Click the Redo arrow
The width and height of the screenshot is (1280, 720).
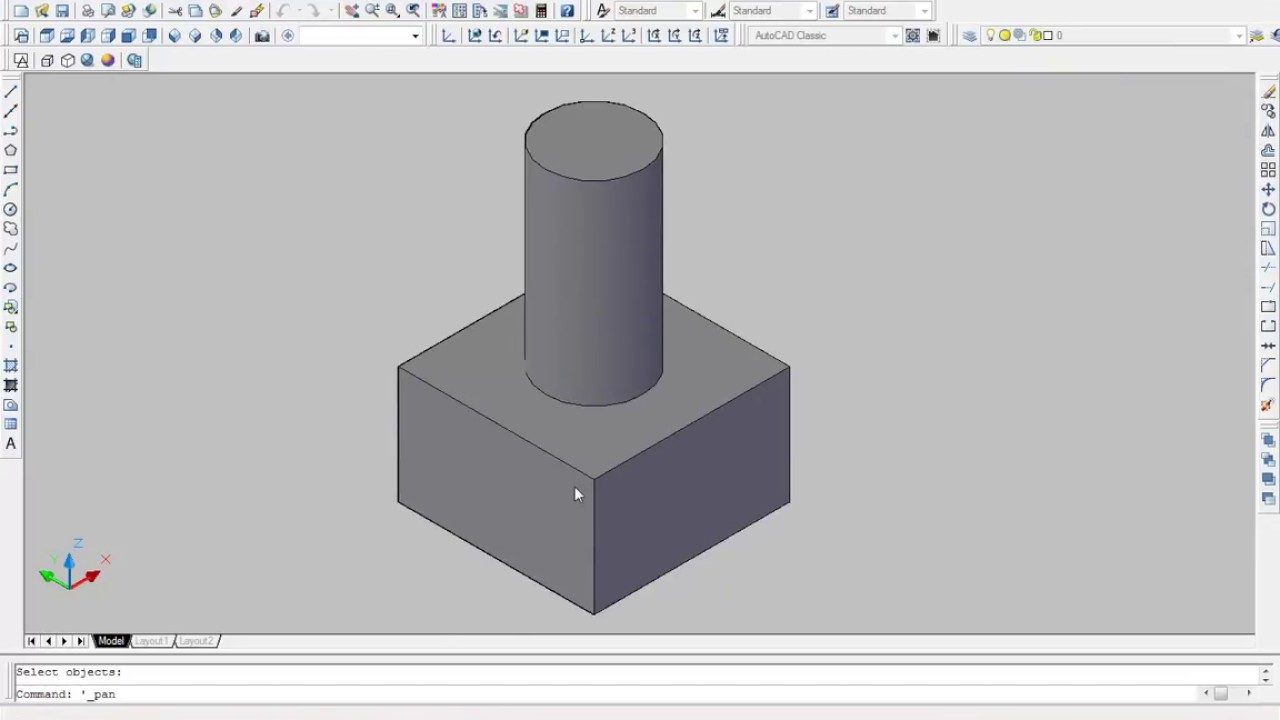pos(312,11)
